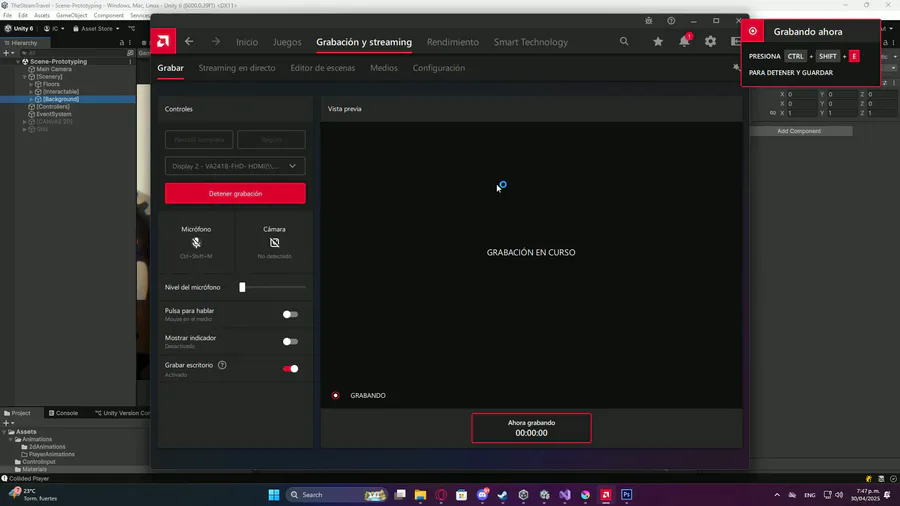Click the record icon in Grabando ahora overlay
Screen dimensions: 900x506
click(752, 31)
